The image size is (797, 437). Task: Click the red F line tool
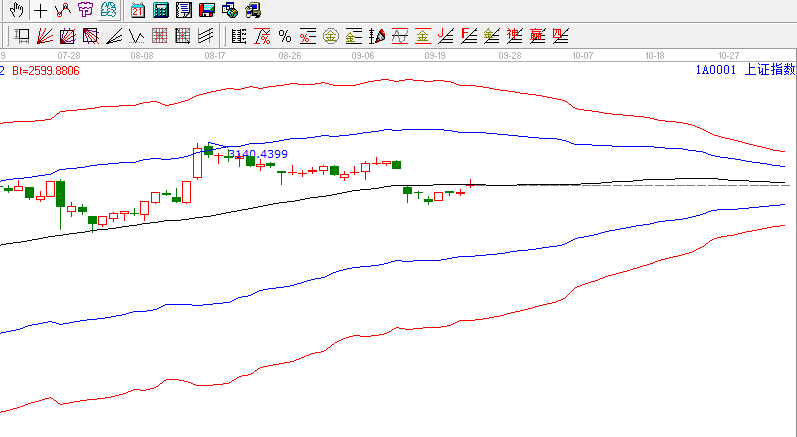468,37
